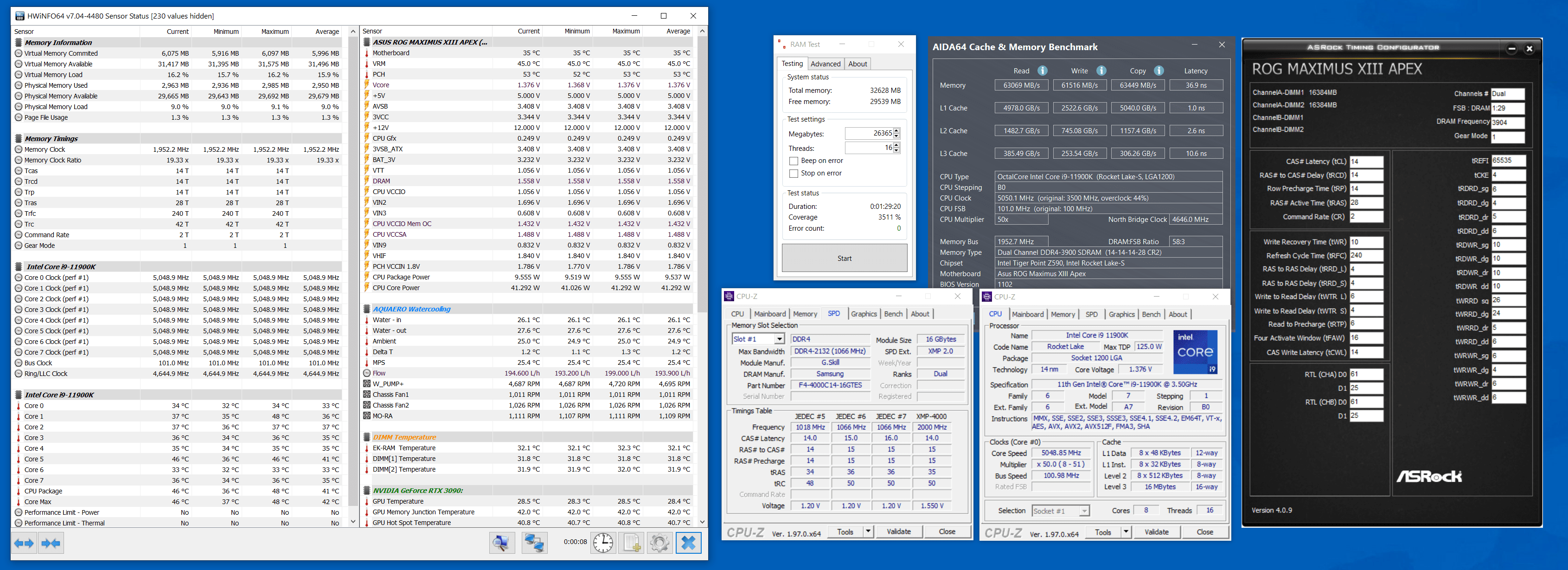Viewport: 1568px width, 570px height.
Task: Select the Memory Clock row in HWiNFO
Action: coord(177,150)
